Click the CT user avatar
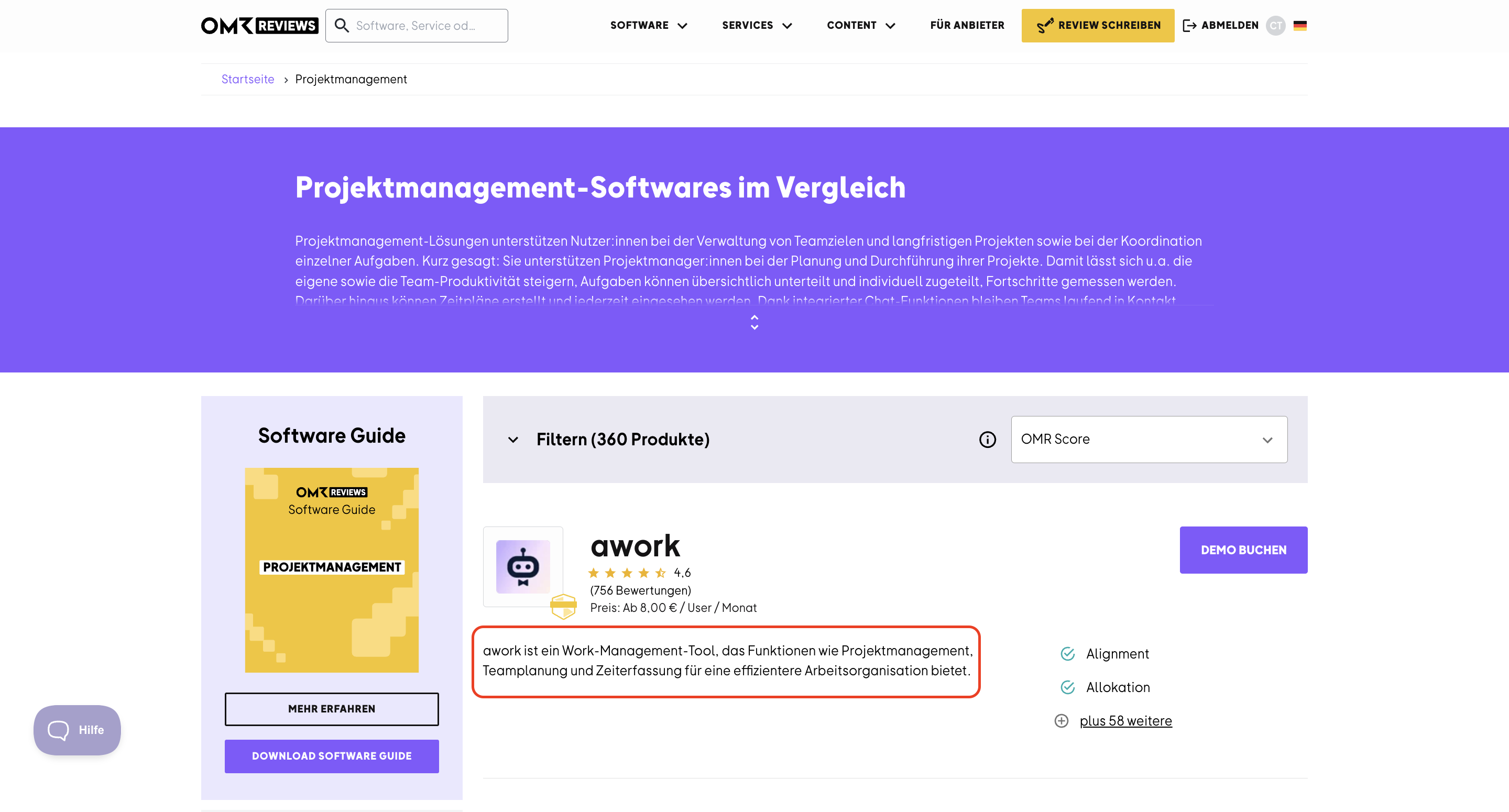1509x812 pixels. [1275, 25]
